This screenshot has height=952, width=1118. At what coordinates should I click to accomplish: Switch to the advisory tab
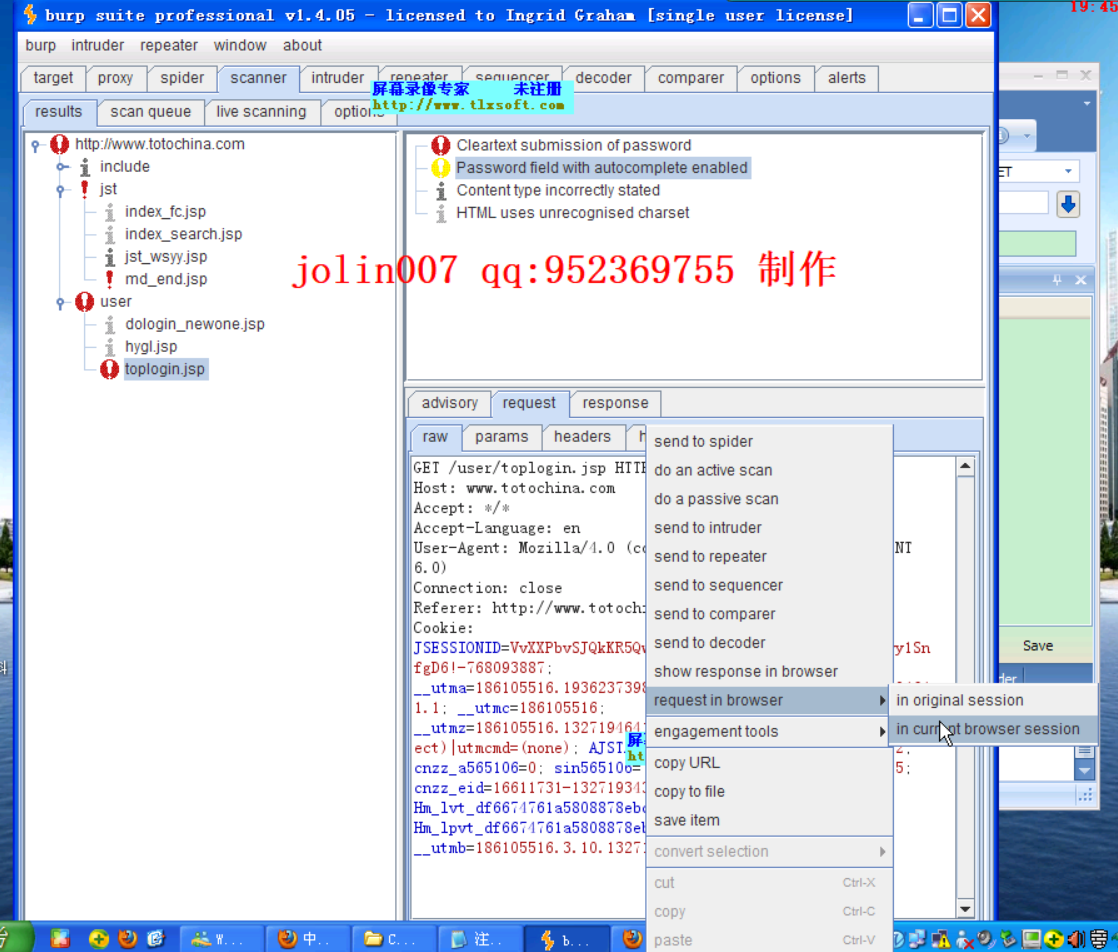(450, 404)
